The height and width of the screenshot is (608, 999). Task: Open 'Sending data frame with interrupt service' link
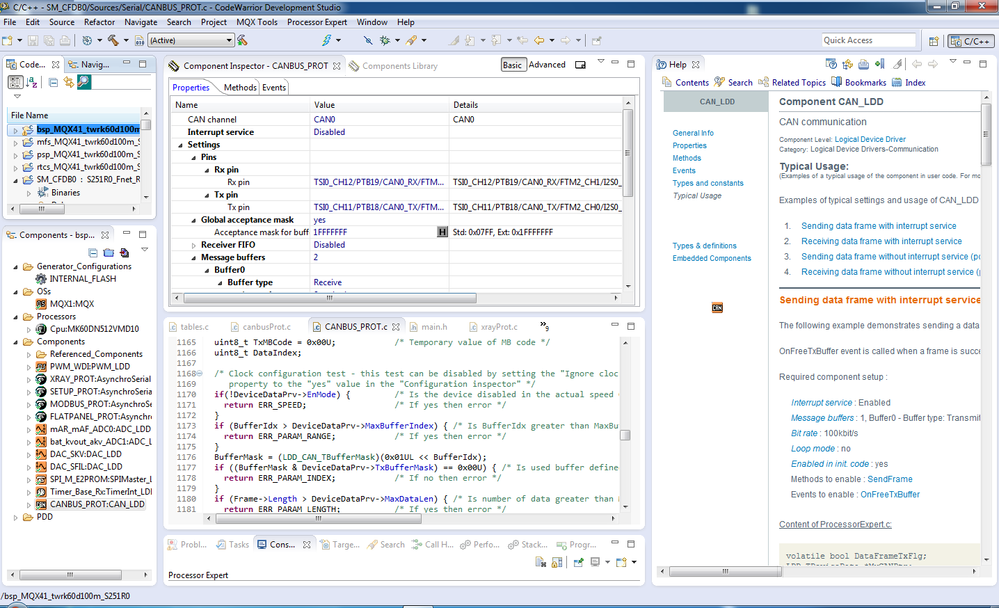click(878, 226)
